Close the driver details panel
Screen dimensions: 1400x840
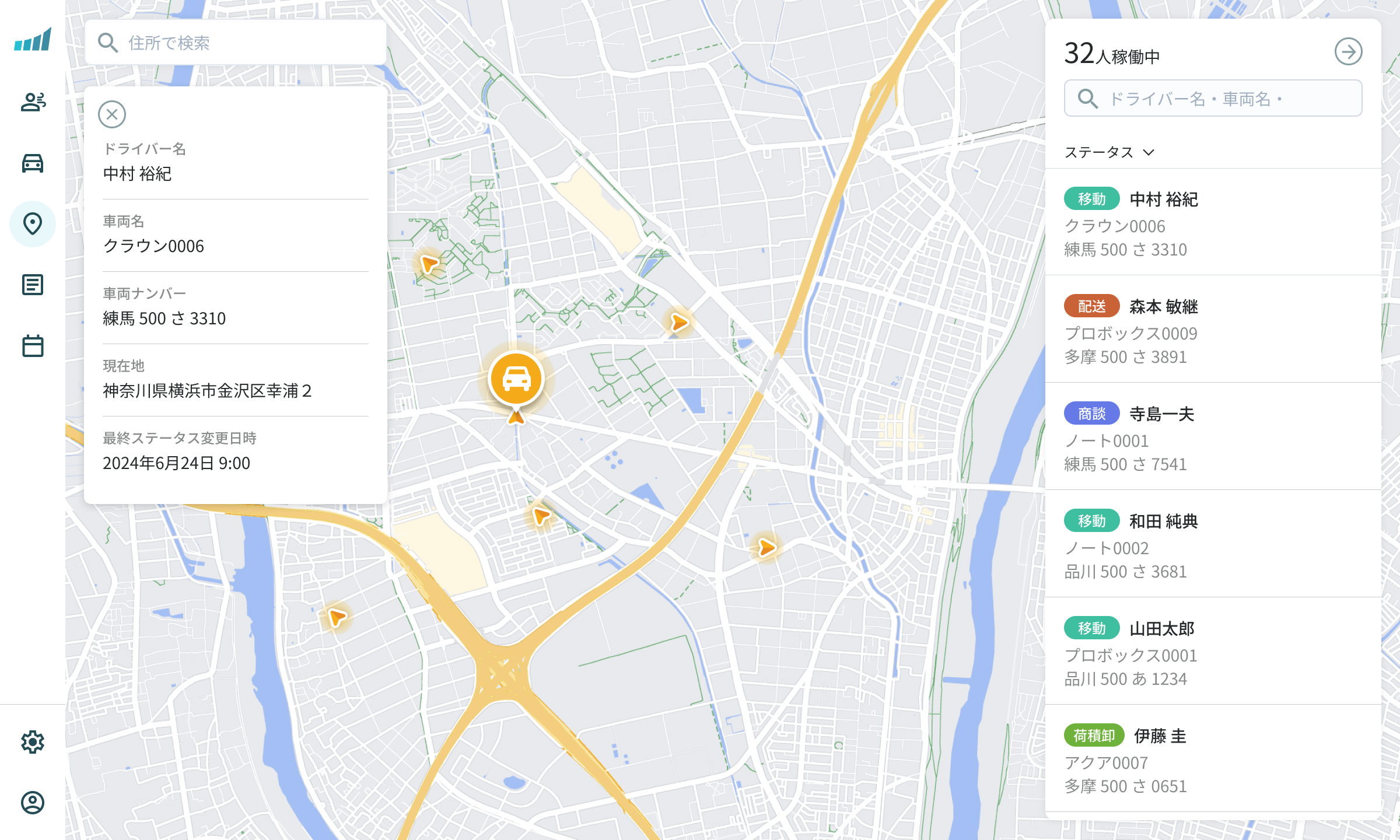112,114
